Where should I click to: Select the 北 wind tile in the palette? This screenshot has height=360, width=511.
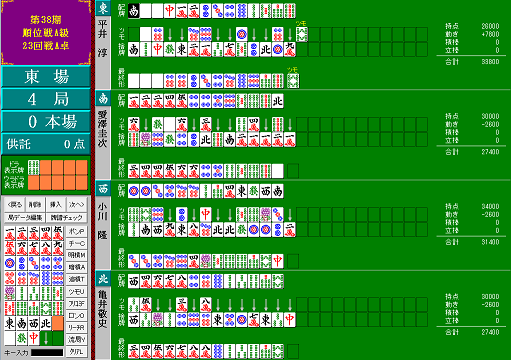(x=46, y=323)
